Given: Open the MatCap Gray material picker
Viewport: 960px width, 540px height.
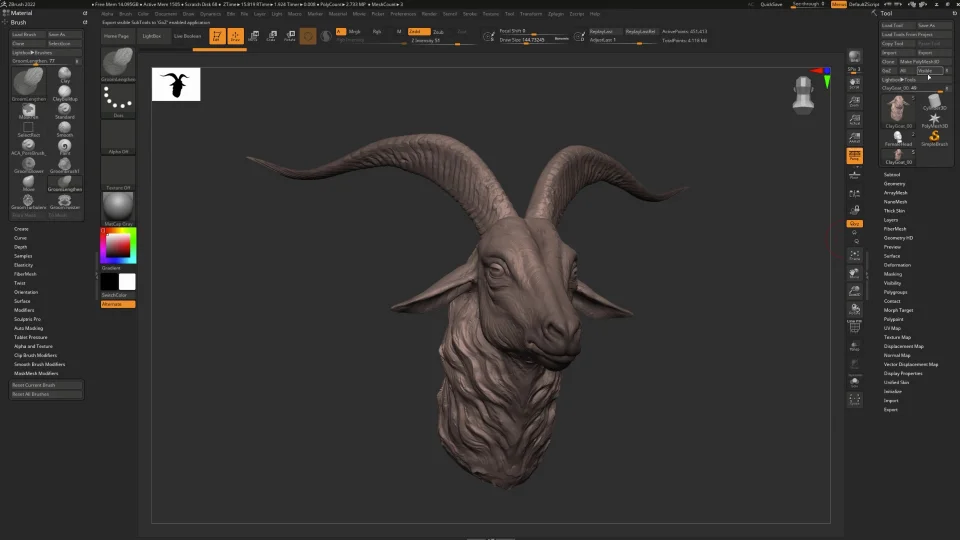Looking at the screenshot, I should point(118,208).
